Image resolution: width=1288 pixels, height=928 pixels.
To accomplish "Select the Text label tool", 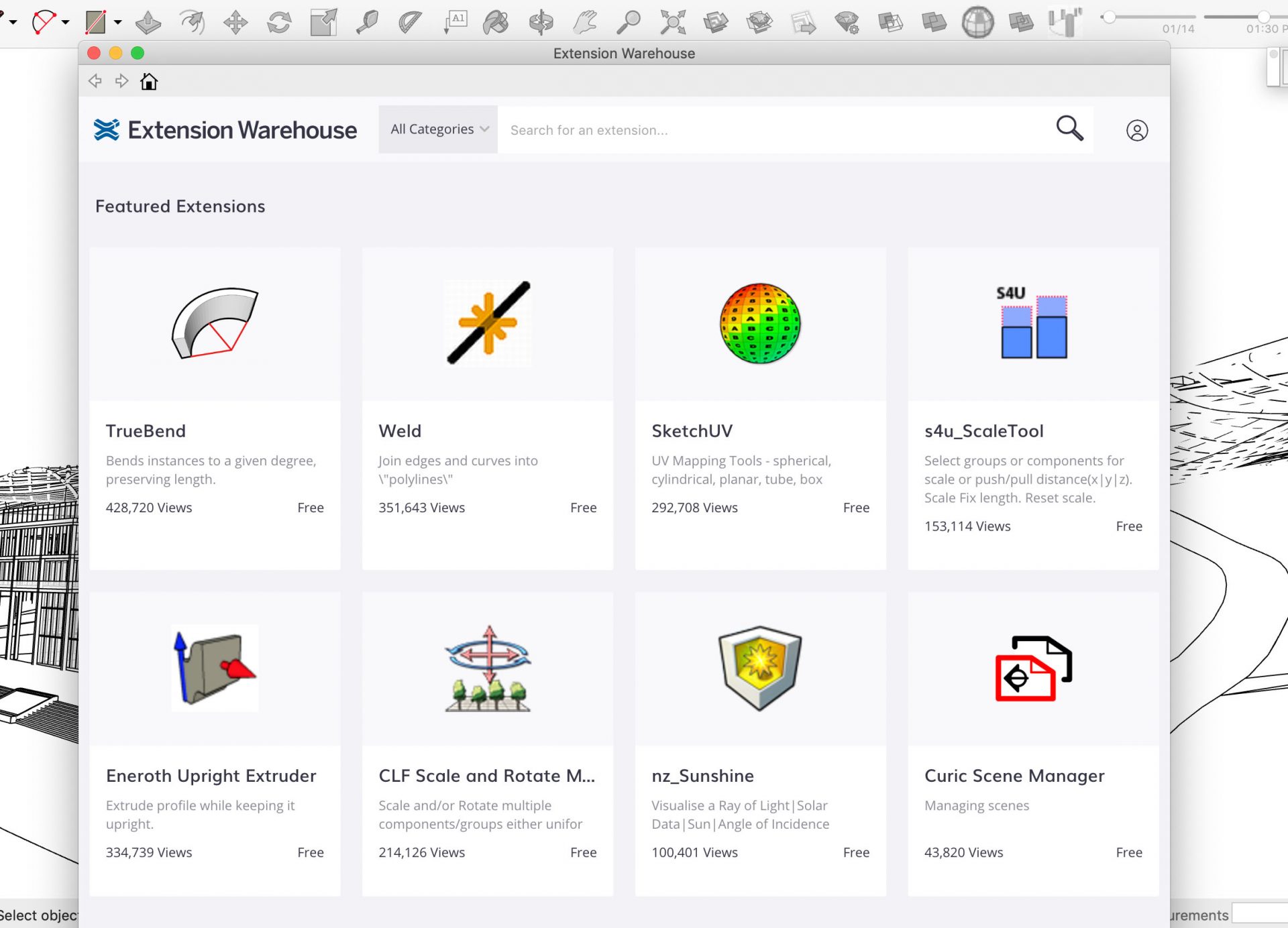I will click(455, 22).
